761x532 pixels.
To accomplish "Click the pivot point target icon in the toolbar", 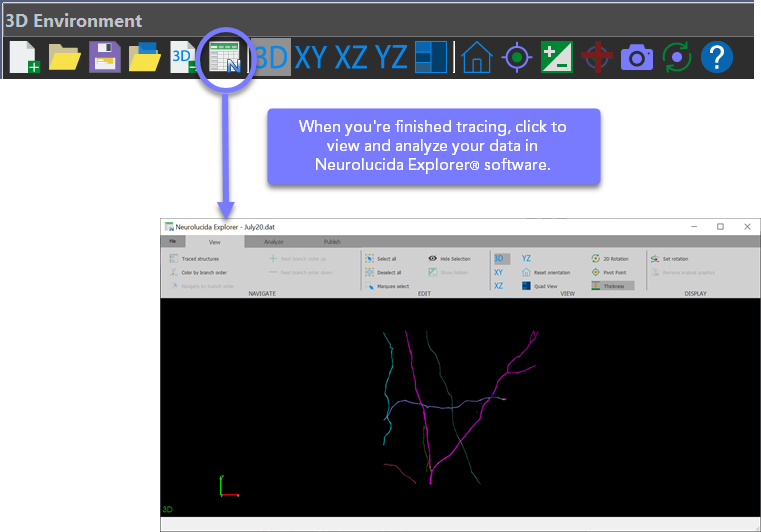I will coord(517,57).
